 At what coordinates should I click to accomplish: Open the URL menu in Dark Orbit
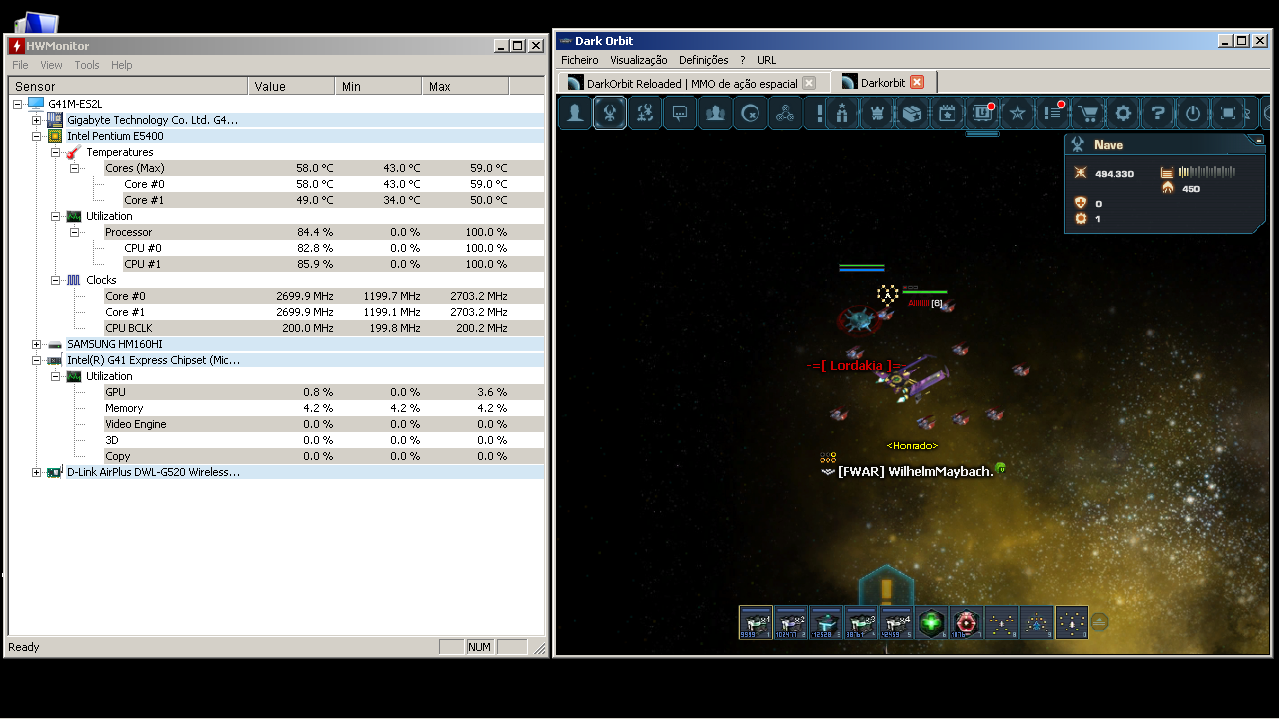(767, 60)
